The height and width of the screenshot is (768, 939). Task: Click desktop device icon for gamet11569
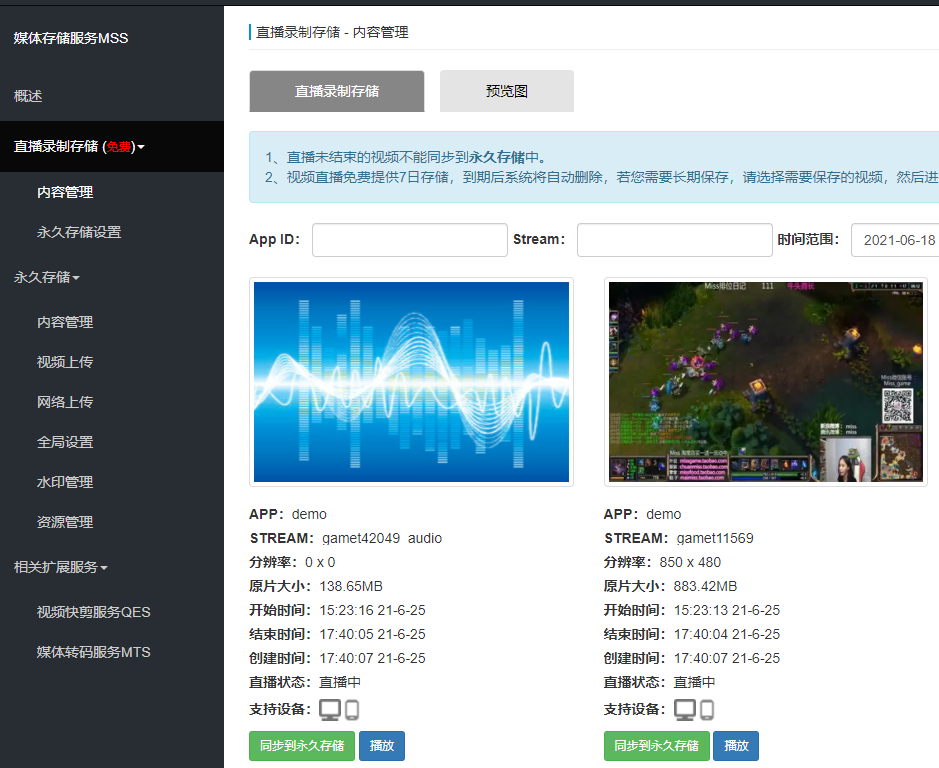[685, 710]
